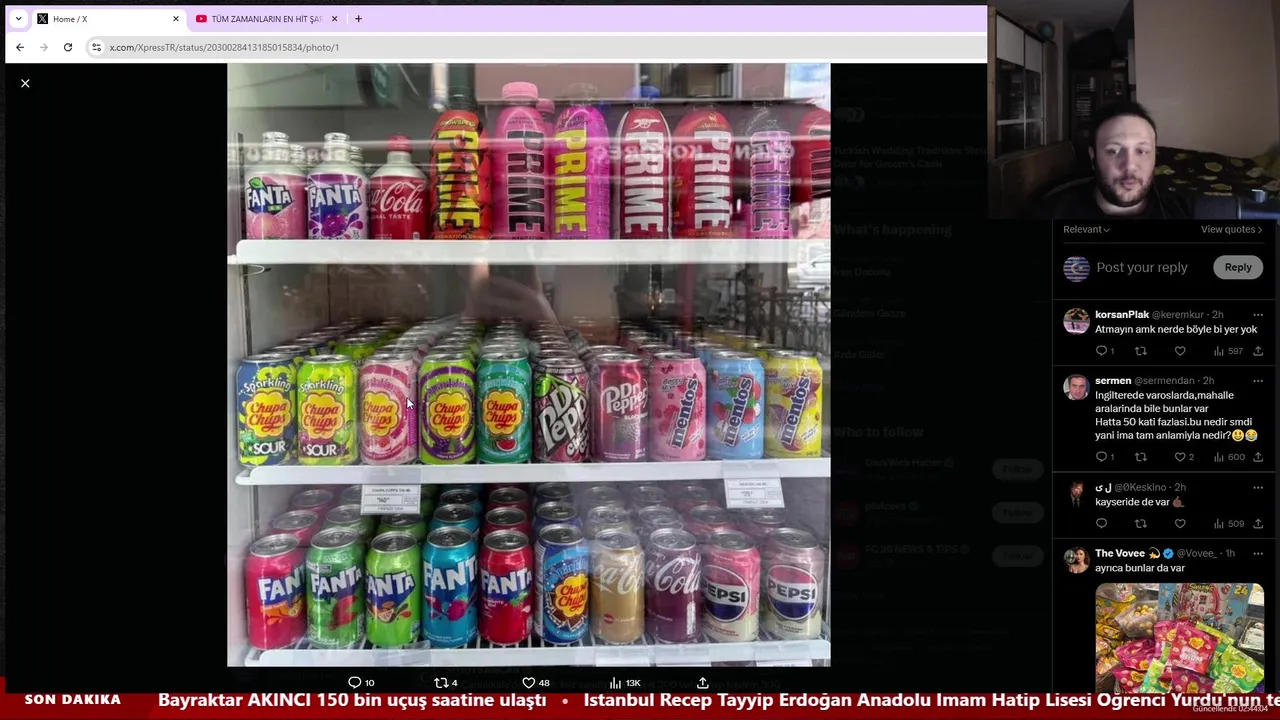Repost sermen's comment
The height and width of the screenshot is (720, 1280).
click(1141, 457)
